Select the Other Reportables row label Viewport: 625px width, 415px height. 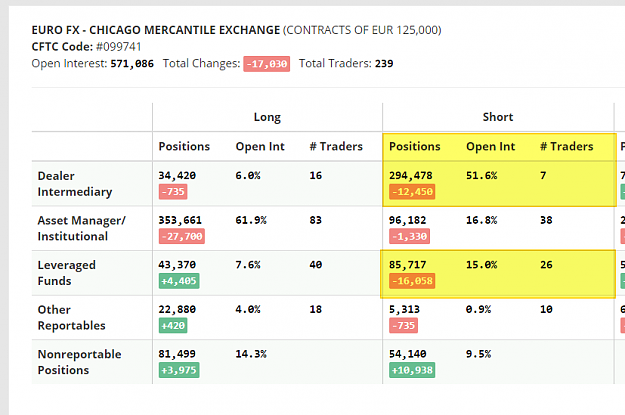(71, 318)
